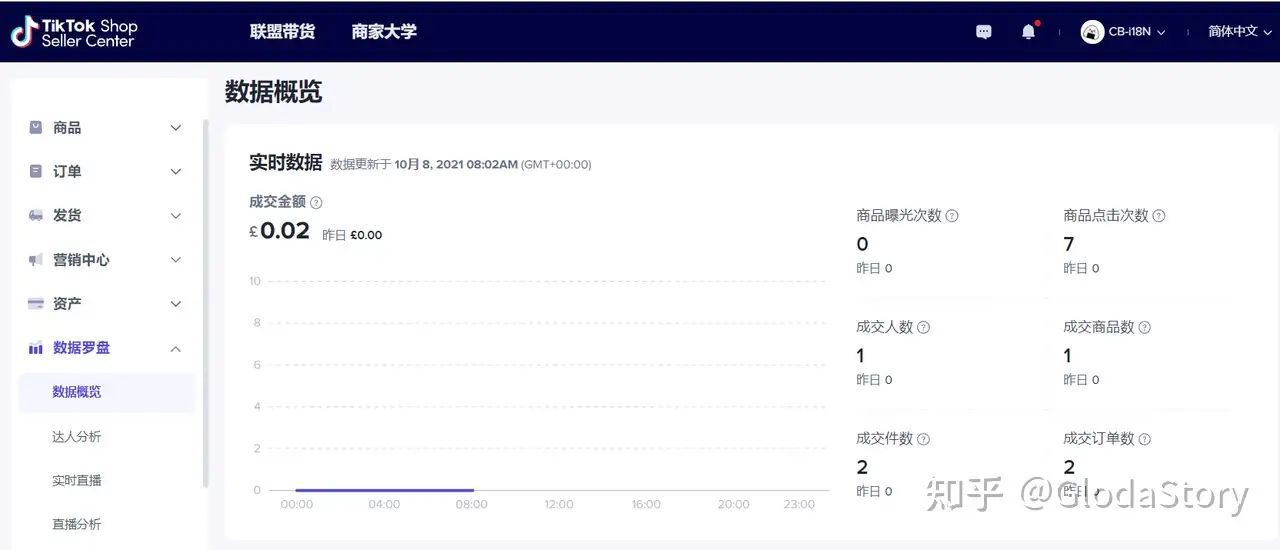This screenshot has width=1280, height=550.
Task: Click the help icon beside 商品点击次数
Action: 1159,216
